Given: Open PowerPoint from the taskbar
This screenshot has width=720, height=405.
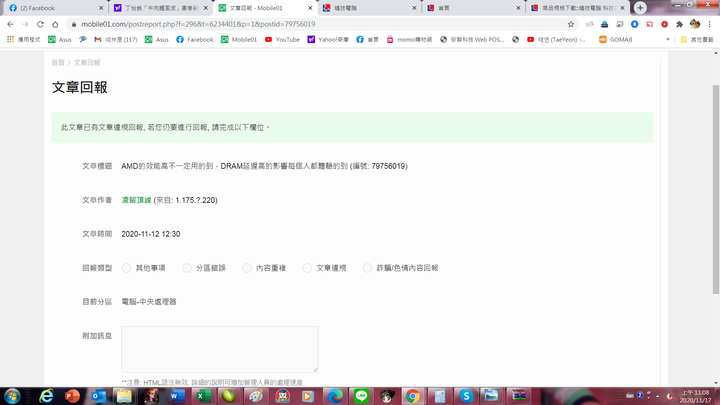Looking at the screenshot, I should tap(72, 396).
